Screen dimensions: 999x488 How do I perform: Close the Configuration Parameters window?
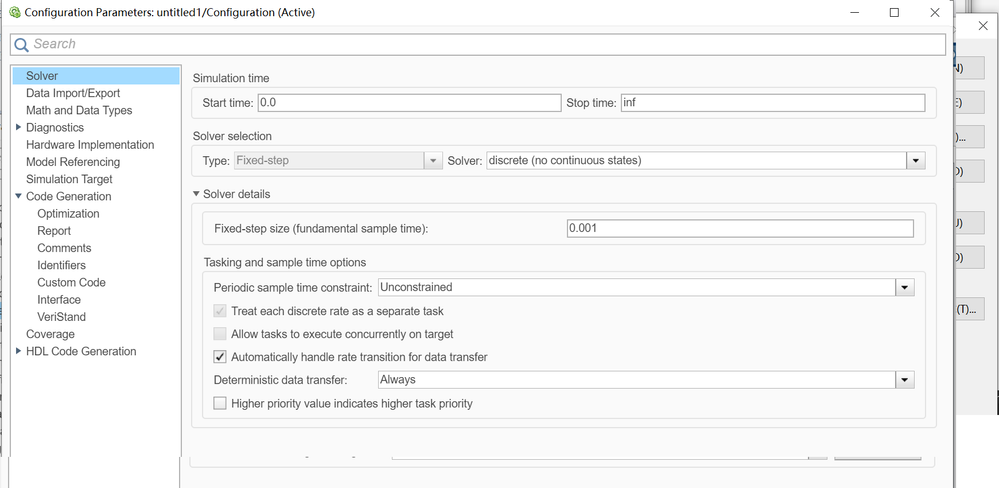935,13
